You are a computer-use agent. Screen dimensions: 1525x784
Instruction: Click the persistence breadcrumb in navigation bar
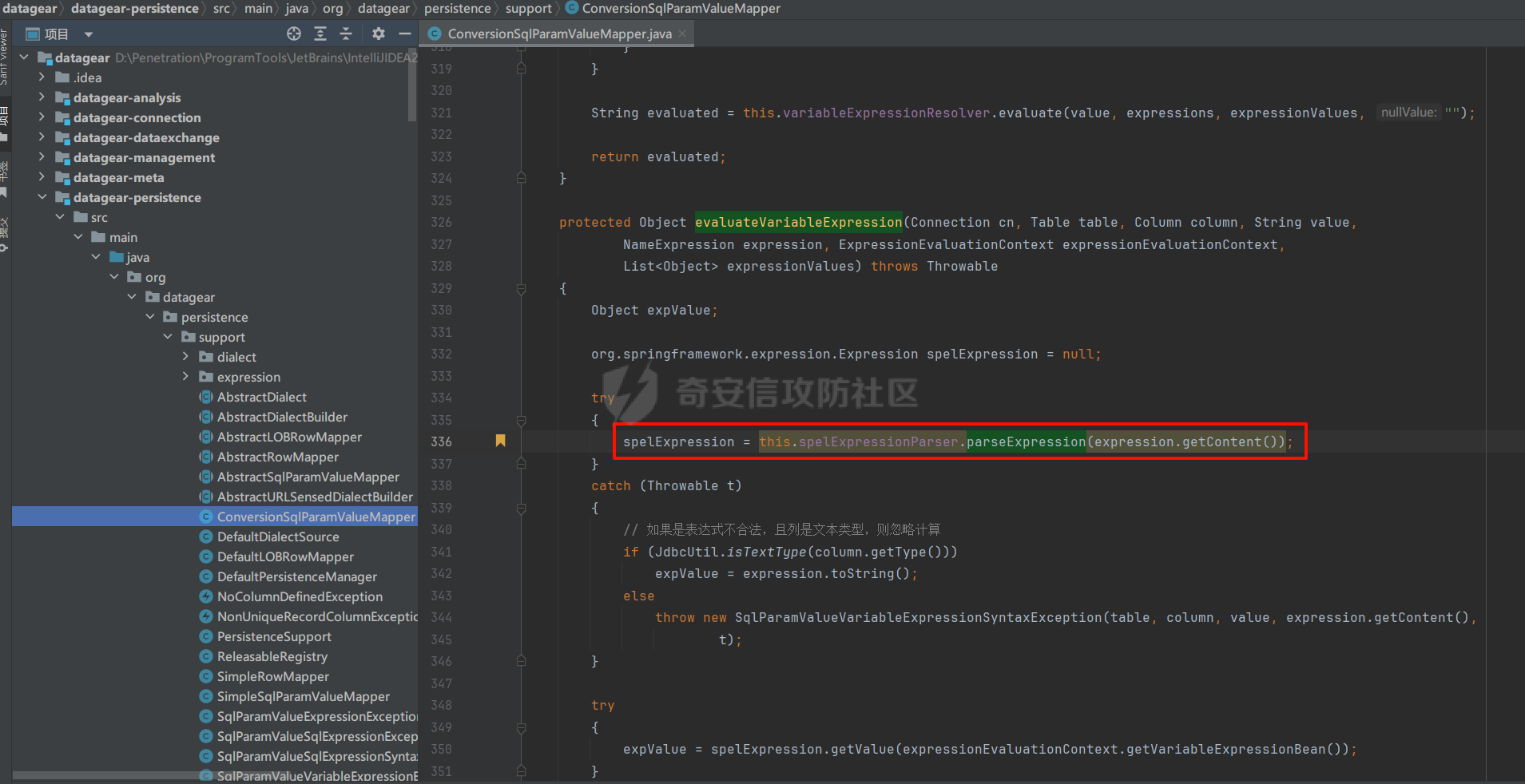coord(458,8)
